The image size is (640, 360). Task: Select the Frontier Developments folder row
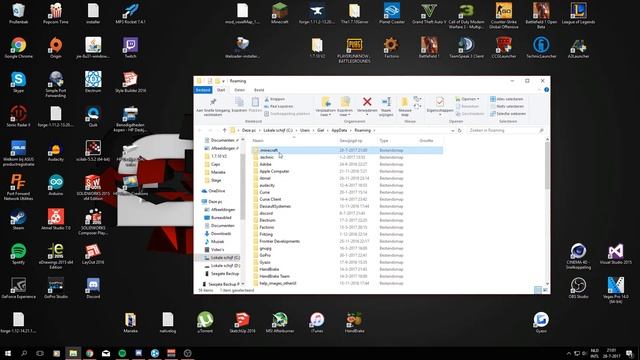(347, 241)
